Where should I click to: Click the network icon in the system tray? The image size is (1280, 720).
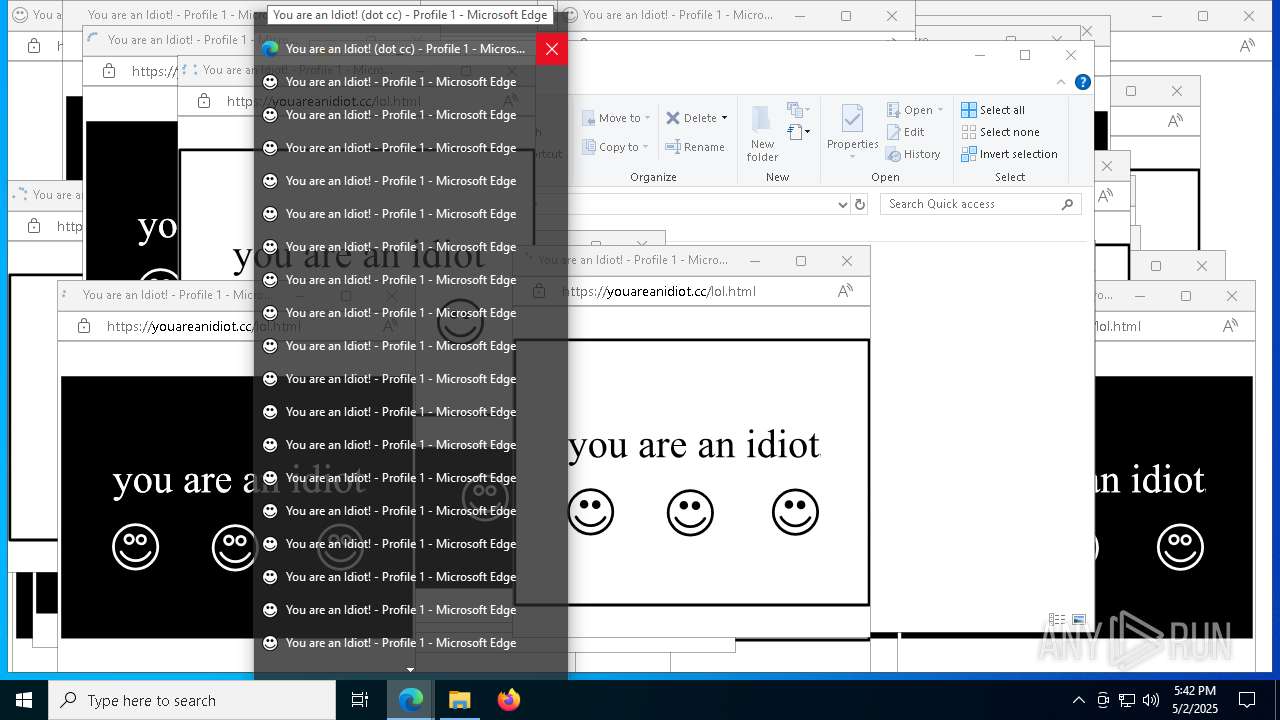[x=1127, y=700]
